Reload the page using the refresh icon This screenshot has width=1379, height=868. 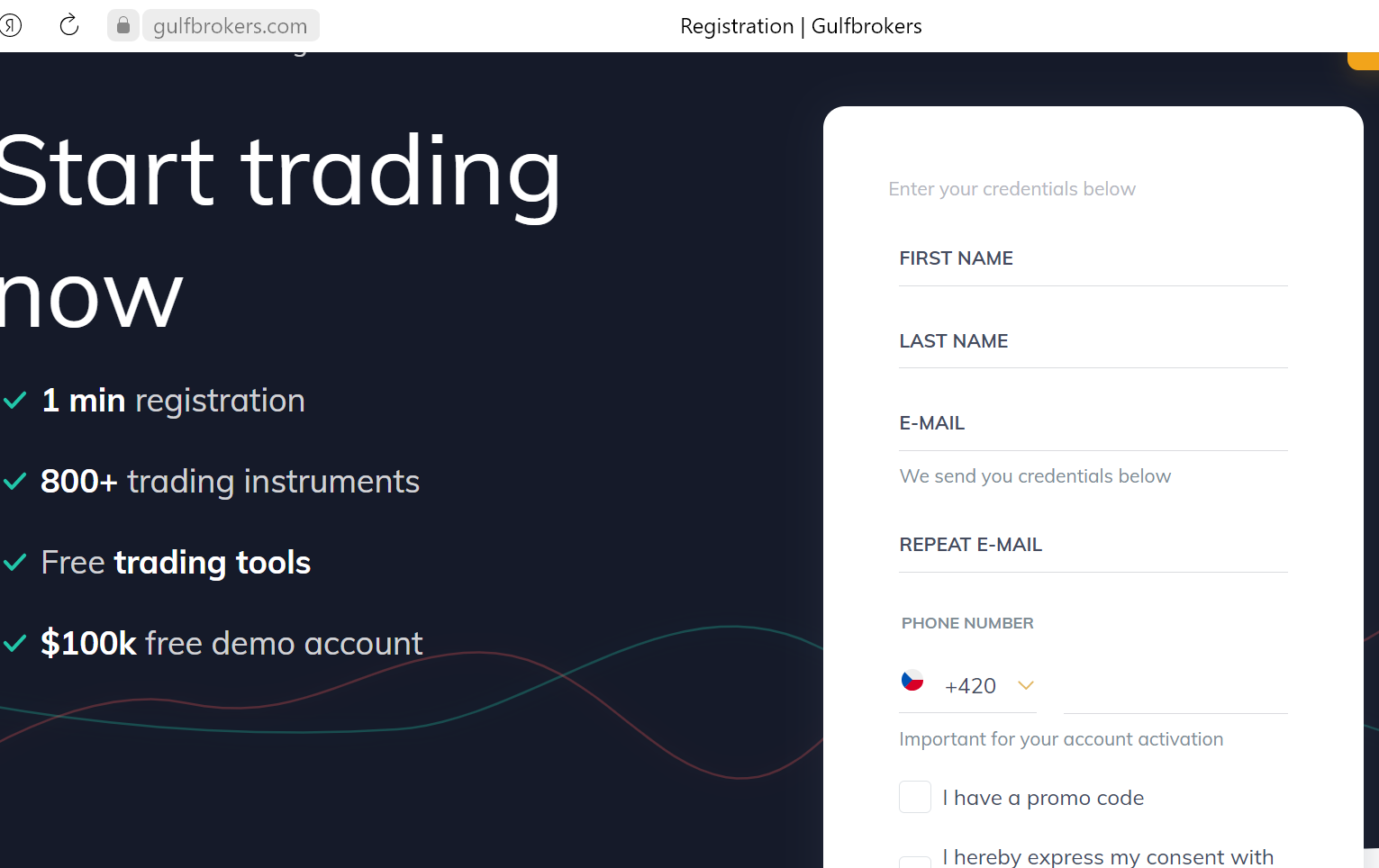(x=69, y=25)
